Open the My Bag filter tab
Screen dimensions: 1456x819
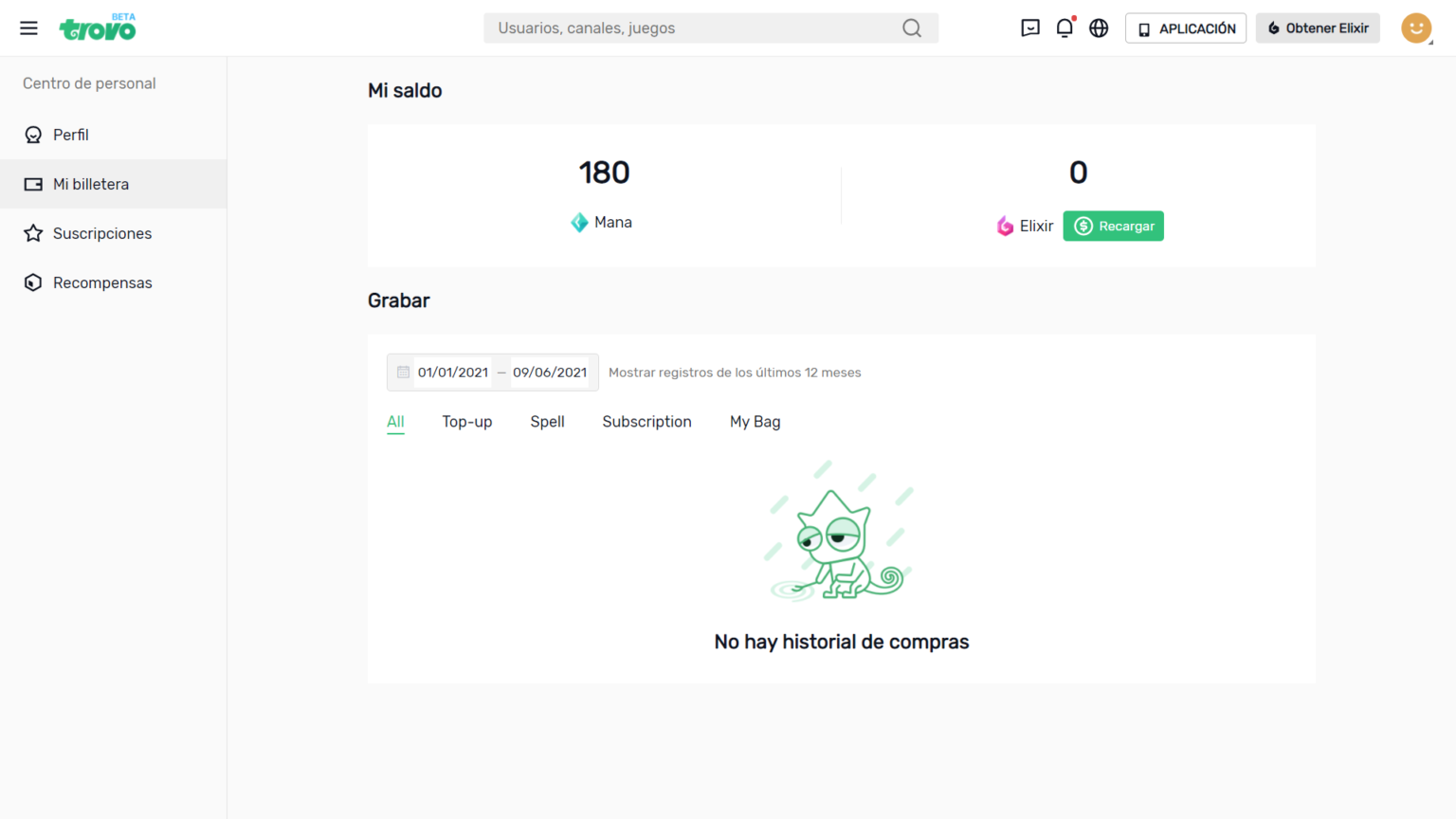click(755, 422)
